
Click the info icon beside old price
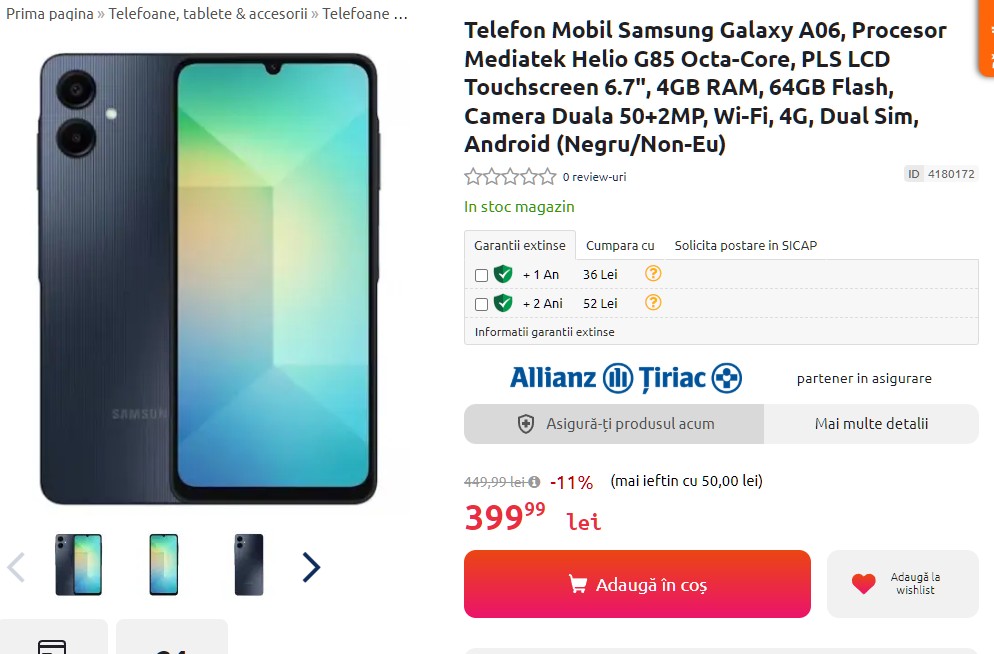[x=534, y=481]
